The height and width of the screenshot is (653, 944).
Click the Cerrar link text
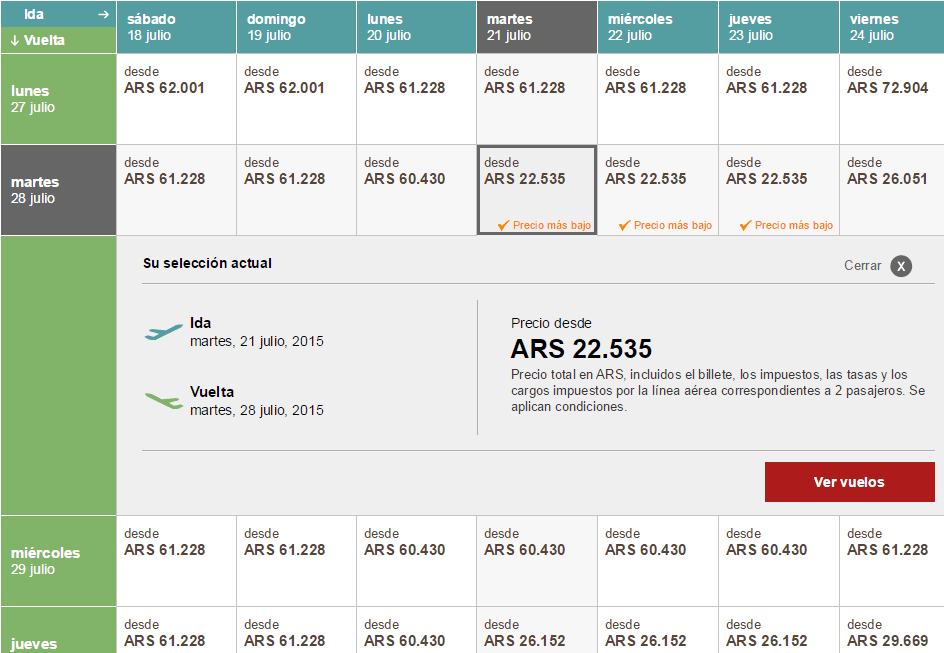pyautogui.click(x=862, y=265)
